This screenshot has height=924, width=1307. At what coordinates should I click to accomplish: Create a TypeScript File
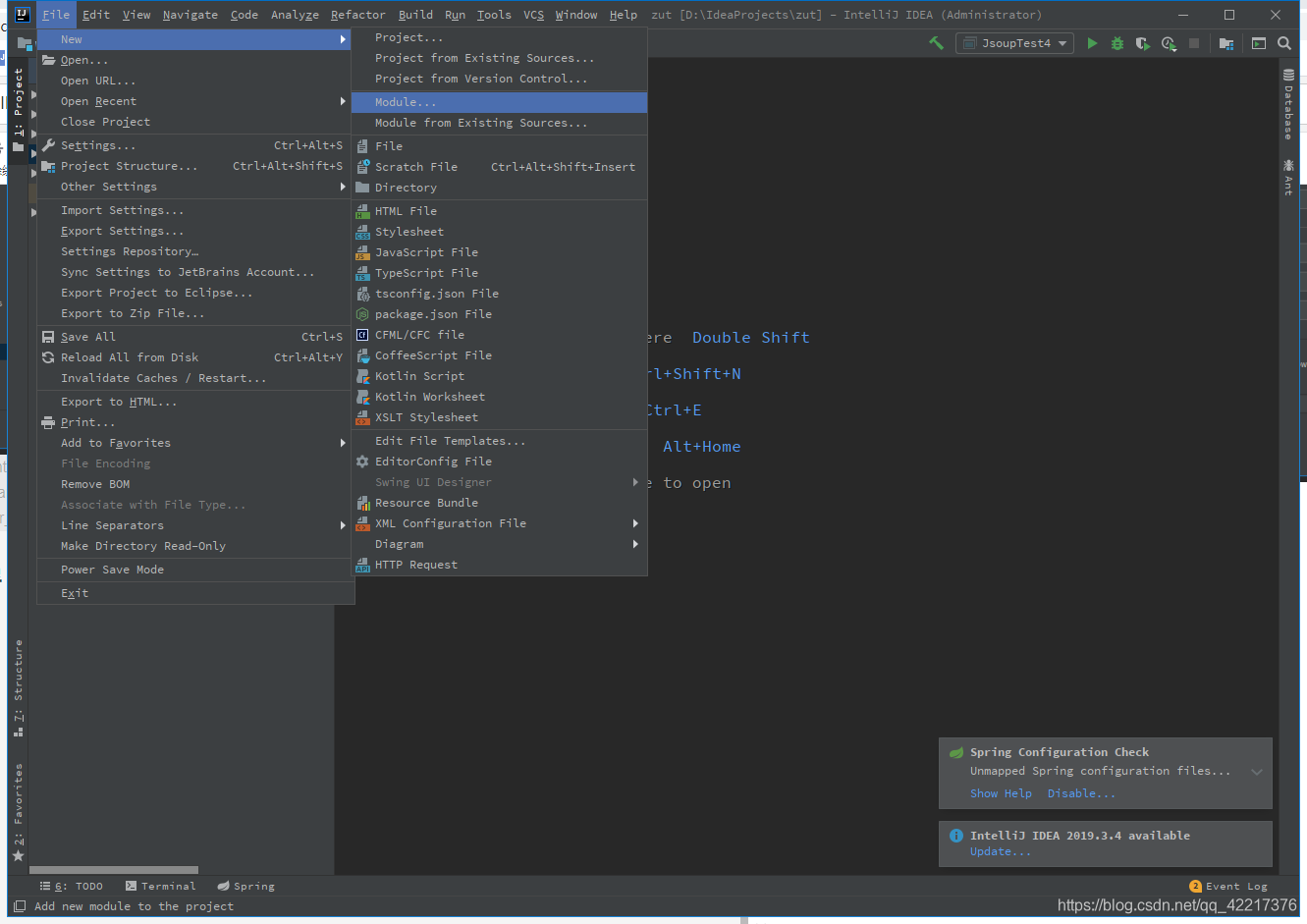point(500,273)
